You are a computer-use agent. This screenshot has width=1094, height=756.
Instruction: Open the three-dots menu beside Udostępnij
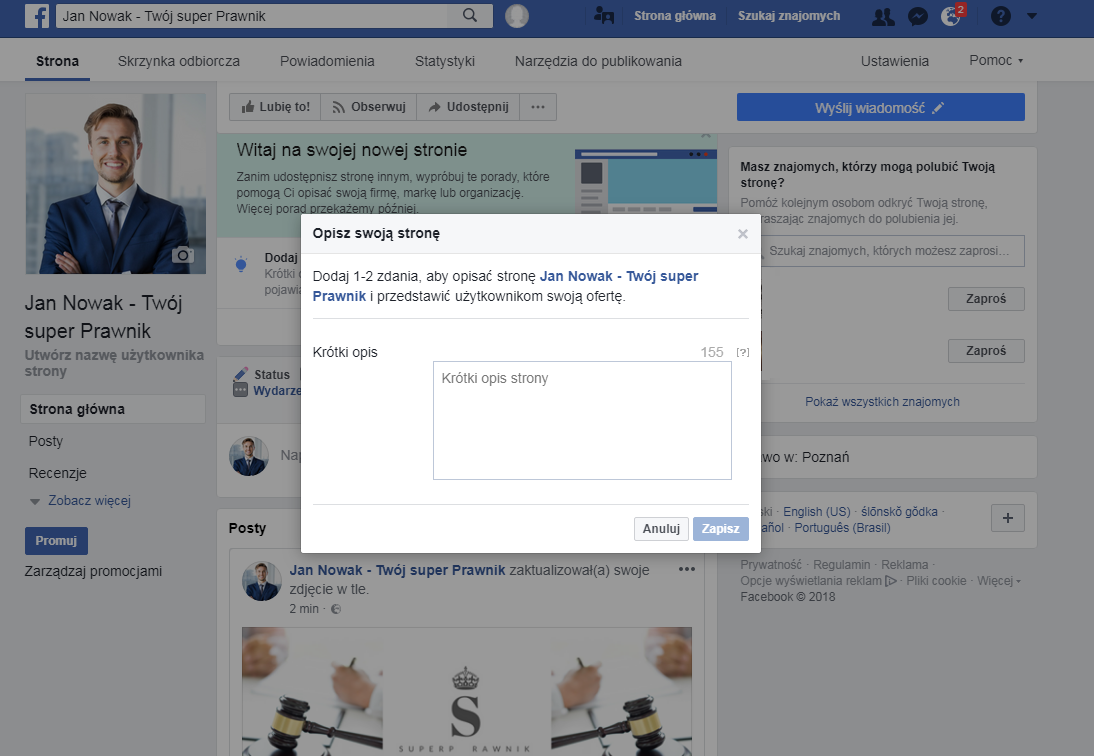(x=538, y=107)
